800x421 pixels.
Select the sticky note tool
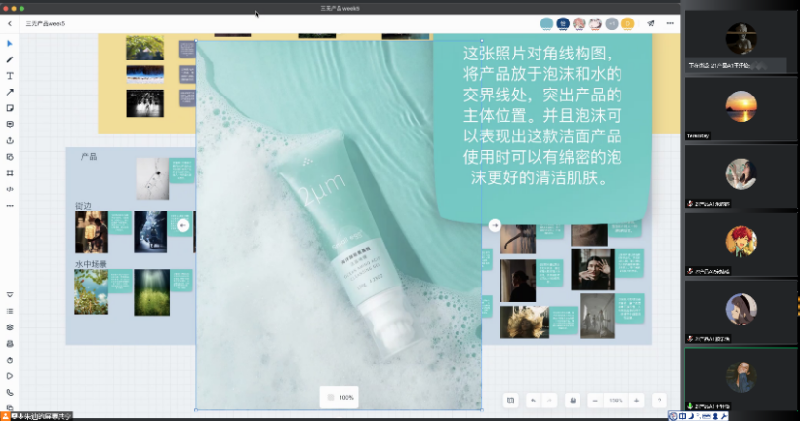10,108
